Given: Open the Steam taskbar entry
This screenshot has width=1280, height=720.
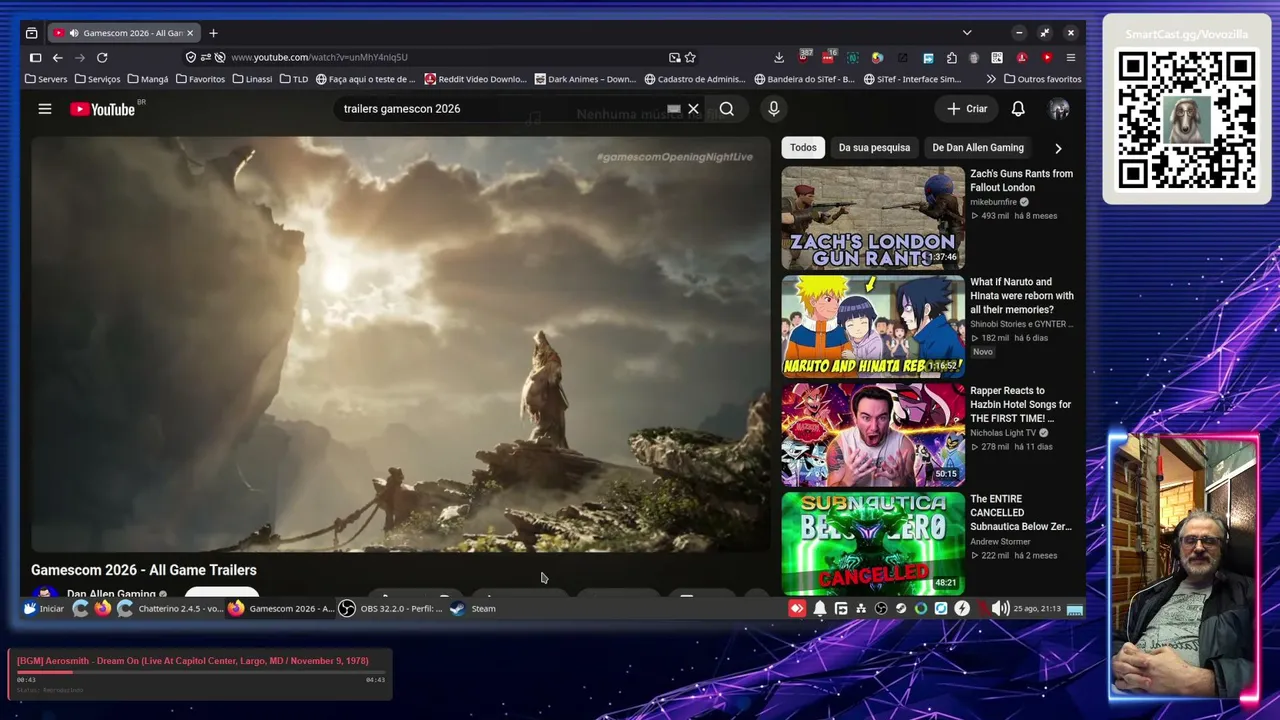Looking at the screenshot, I should (473, 608).
